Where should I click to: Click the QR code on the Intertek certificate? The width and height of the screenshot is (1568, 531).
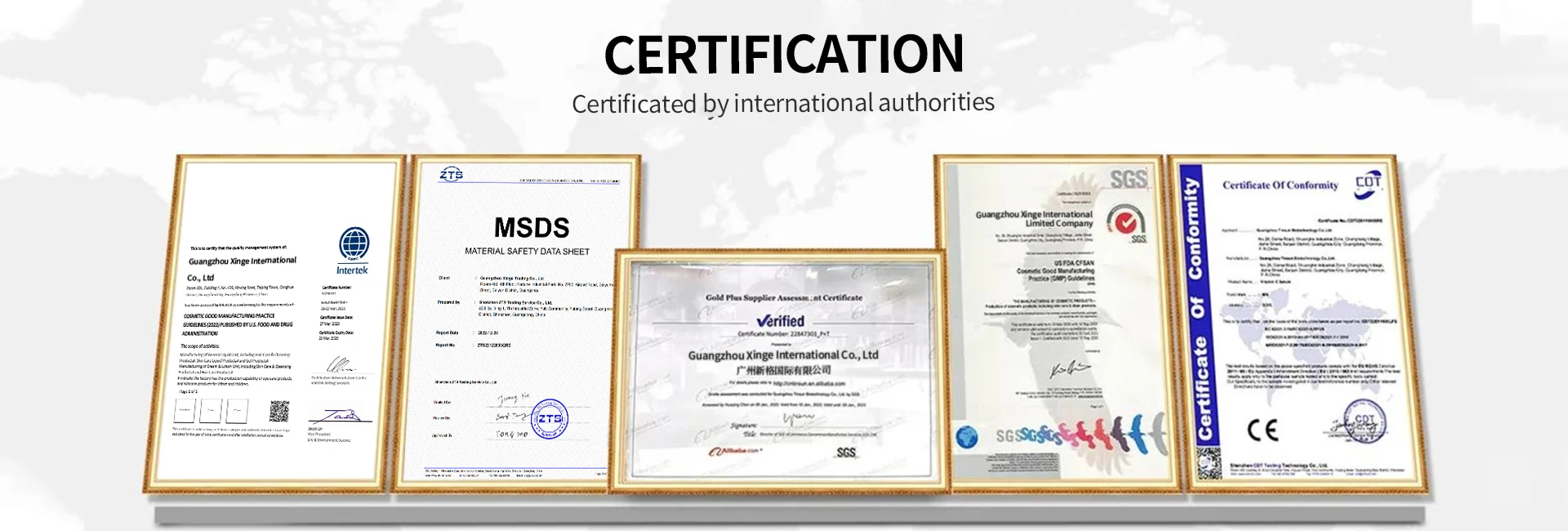pos(279,411)
